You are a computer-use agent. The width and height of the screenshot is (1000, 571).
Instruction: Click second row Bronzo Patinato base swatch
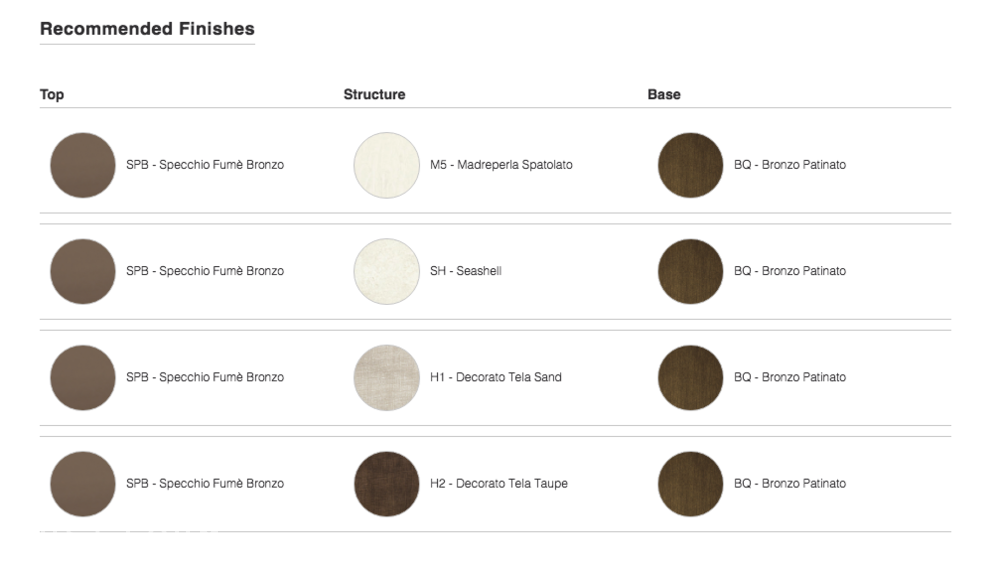point(691,272)
